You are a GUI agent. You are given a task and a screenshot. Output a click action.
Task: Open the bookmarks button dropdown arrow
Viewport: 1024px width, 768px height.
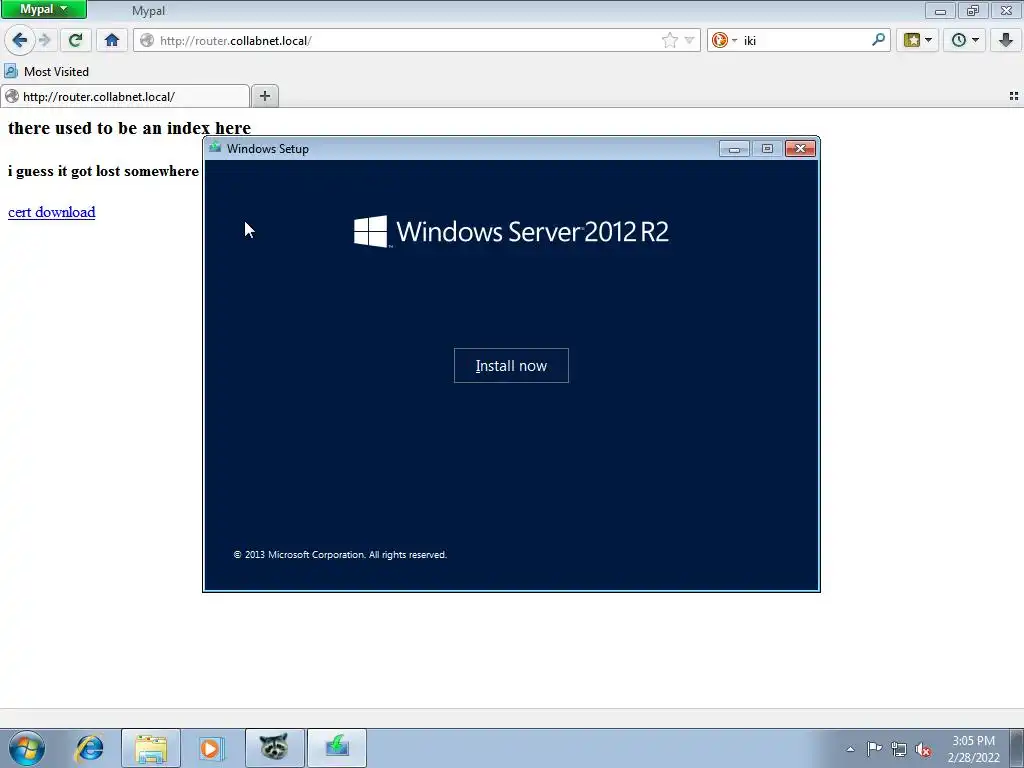tap(928, 40)
